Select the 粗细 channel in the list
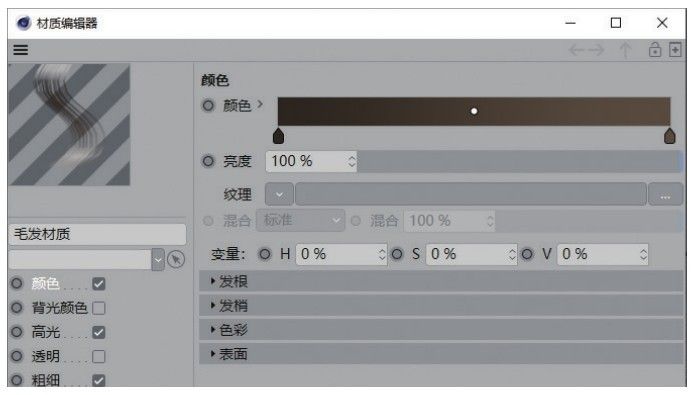The height and width of the screenshot is (395, 693). (x=46, y=380)
